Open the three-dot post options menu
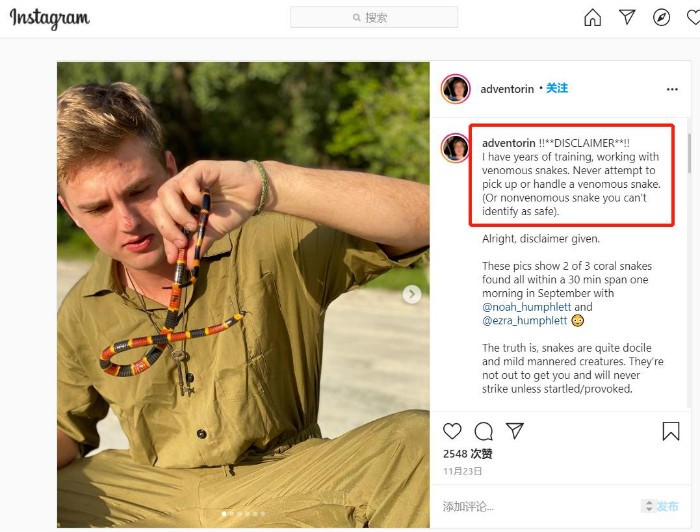This screenshot has height=532, width=700. tap(672, 89)
